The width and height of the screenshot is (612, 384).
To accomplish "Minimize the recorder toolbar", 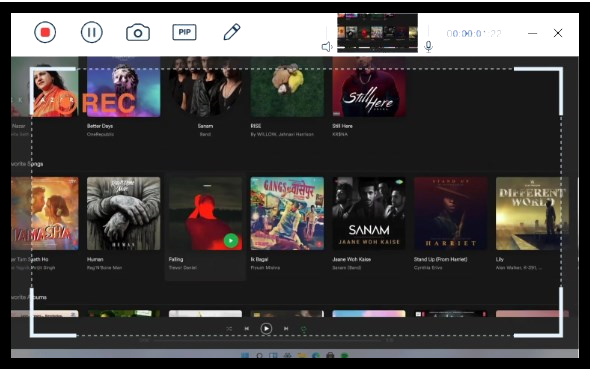I will [532, 34].
